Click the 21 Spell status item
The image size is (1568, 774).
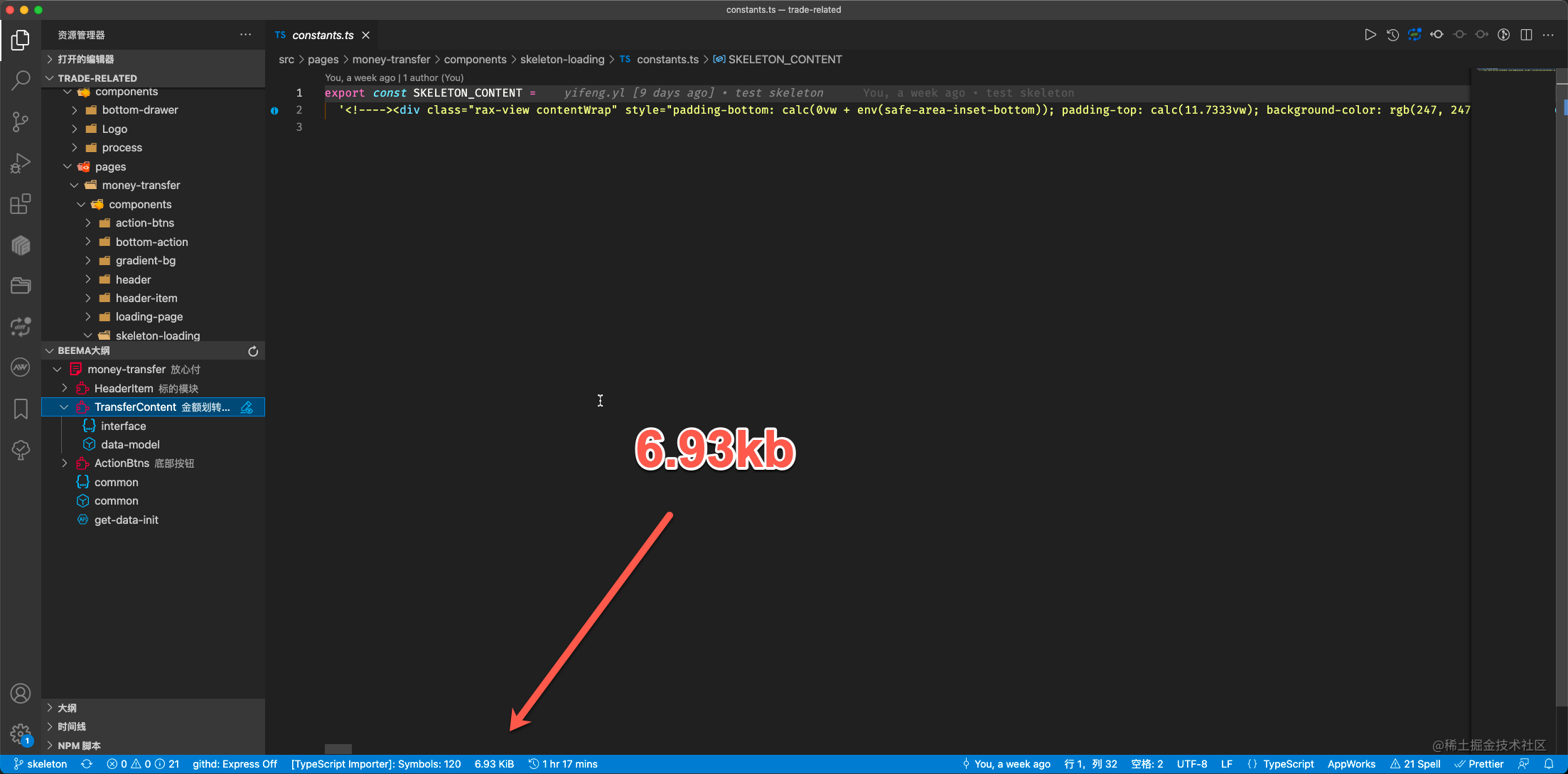1415,764
